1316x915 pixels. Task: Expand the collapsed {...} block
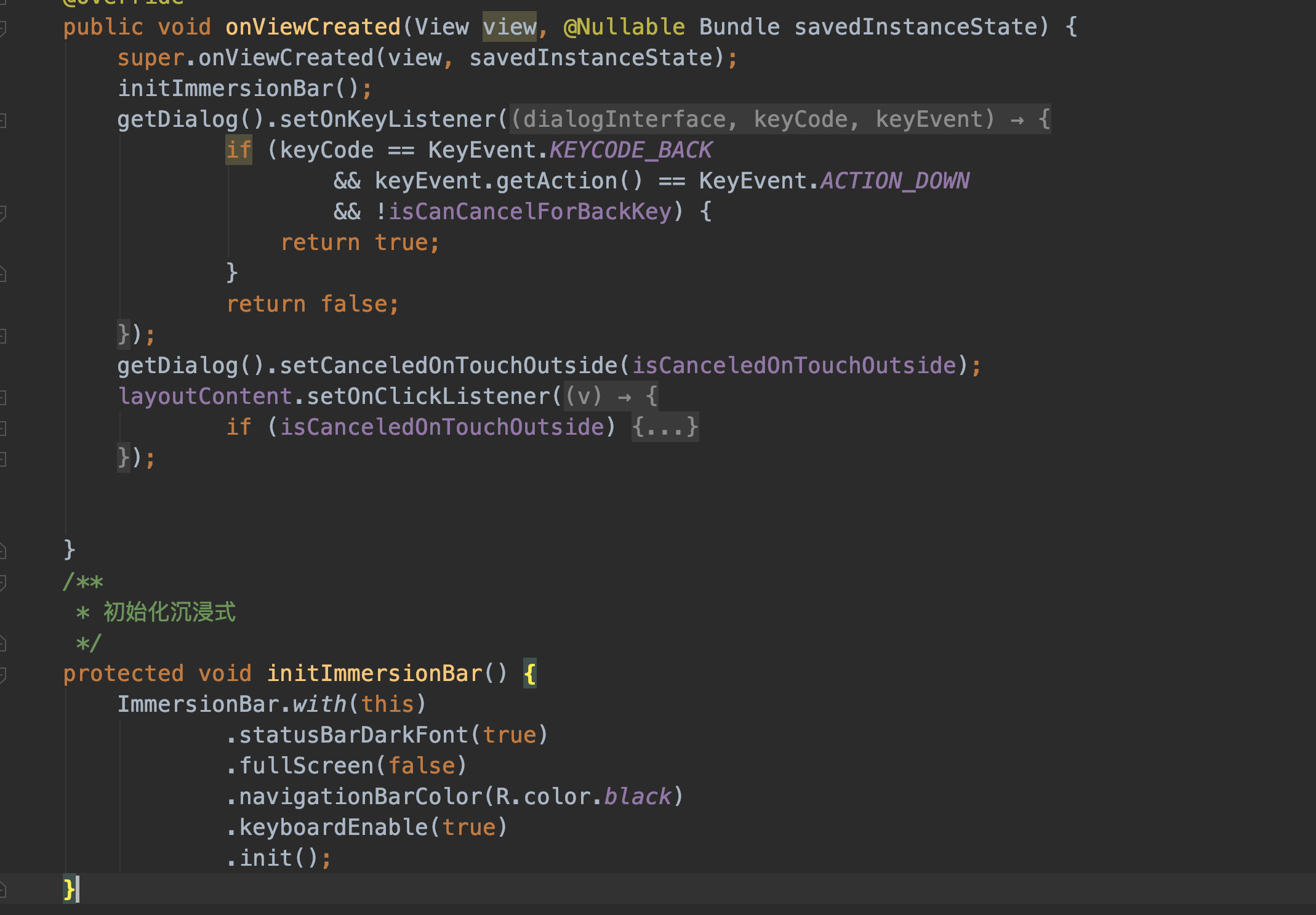665,427
